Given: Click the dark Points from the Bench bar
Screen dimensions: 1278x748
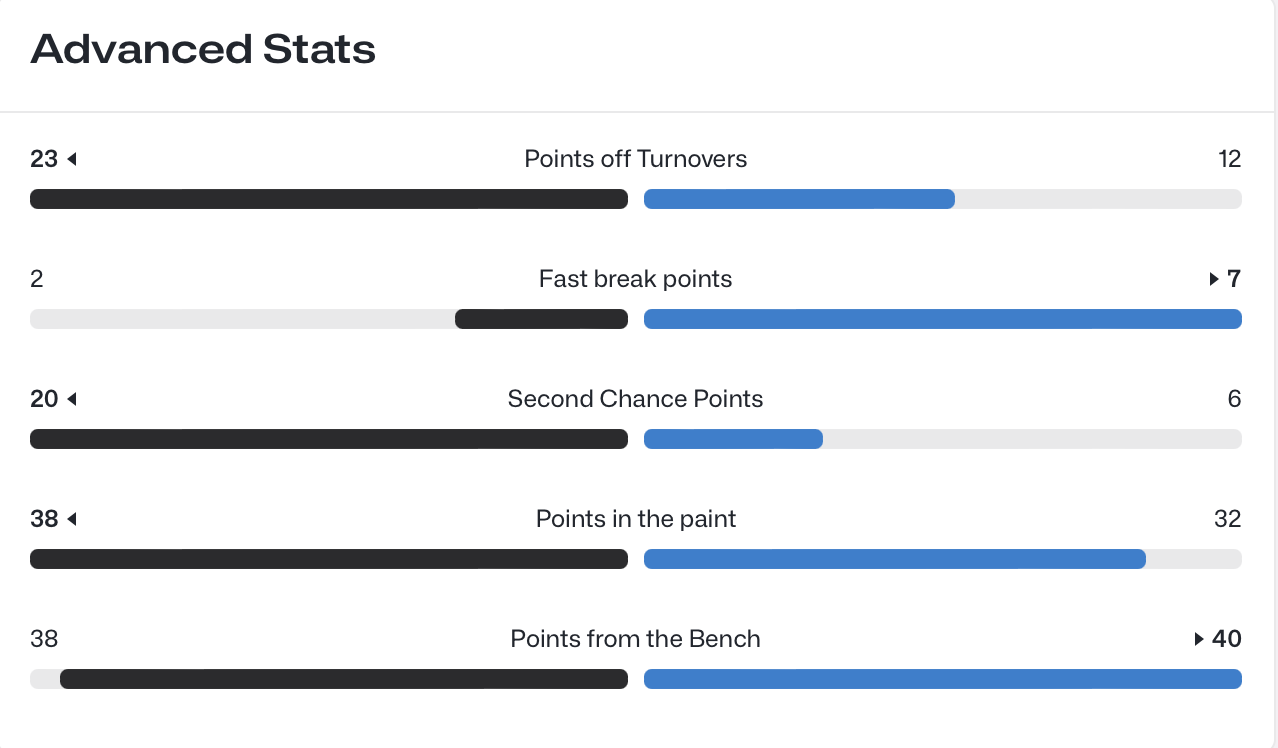Looking at the screenshot, I should pyautogui.click(x=343, y=679).
